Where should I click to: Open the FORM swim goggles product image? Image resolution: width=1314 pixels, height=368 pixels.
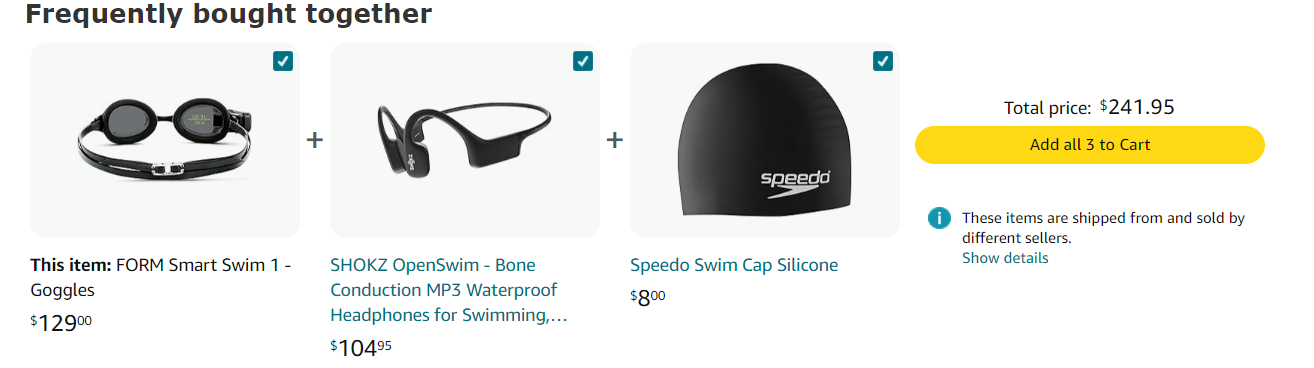[x=165, y=140]
